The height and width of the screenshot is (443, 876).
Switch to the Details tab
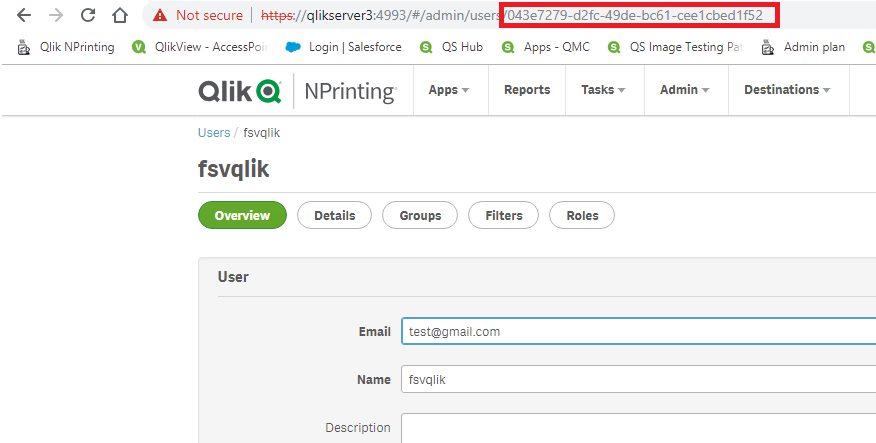pyautogui.click(x=334, y=216)
